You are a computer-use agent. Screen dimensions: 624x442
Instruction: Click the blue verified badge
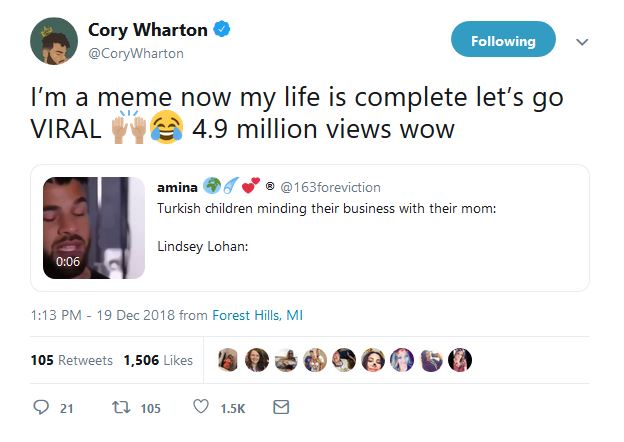coord(222,31)
